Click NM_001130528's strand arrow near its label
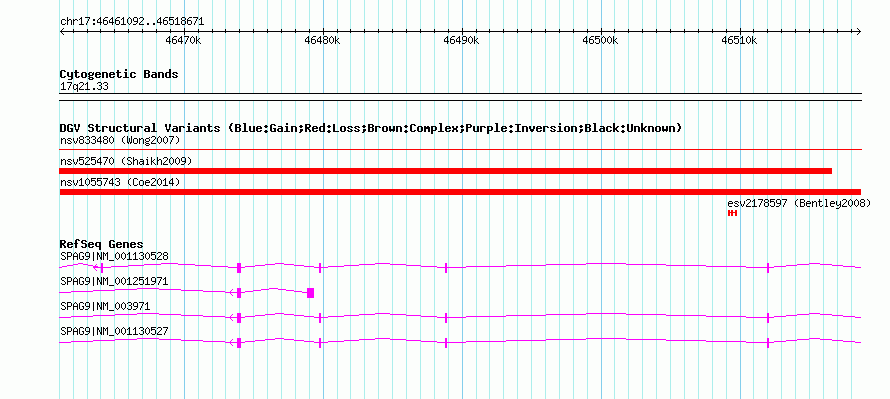This screenshot has height=399, width=890. coord(96,267)
